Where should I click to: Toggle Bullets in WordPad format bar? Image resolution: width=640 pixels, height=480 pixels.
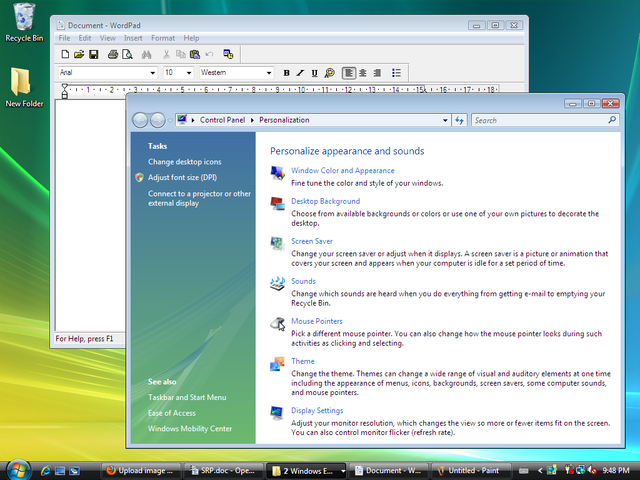396,73
